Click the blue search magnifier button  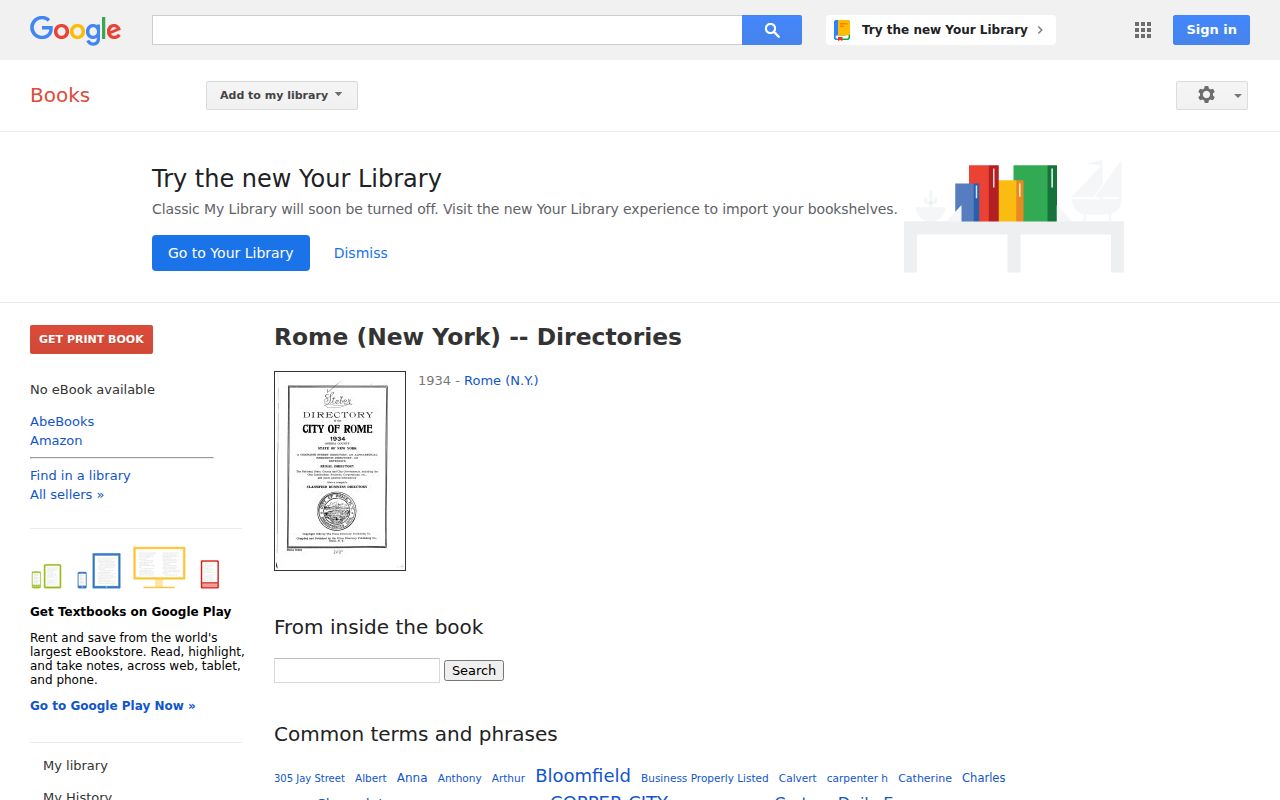772,30
